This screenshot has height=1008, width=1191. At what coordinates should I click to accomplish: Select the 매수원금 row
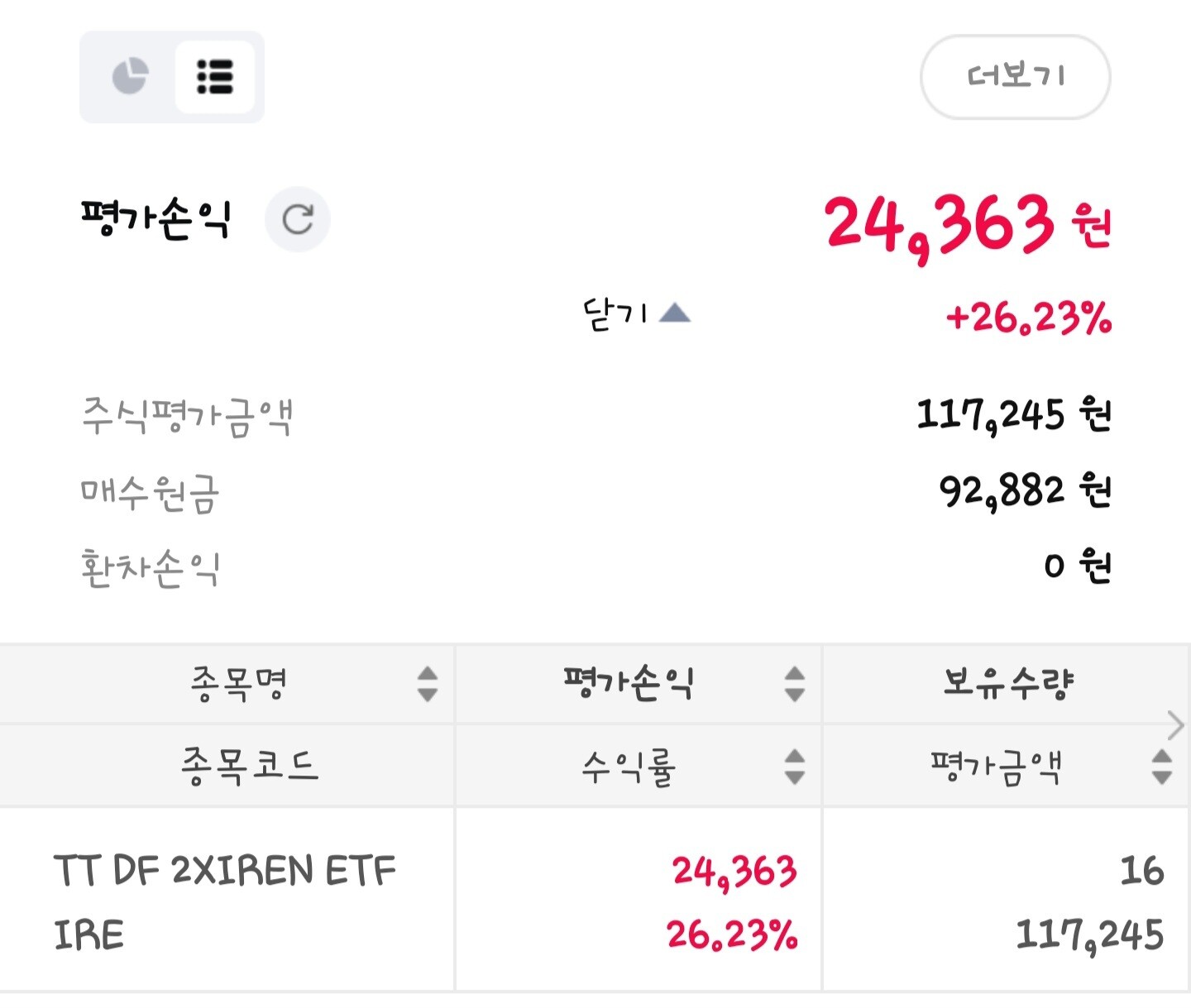[595, 492]
